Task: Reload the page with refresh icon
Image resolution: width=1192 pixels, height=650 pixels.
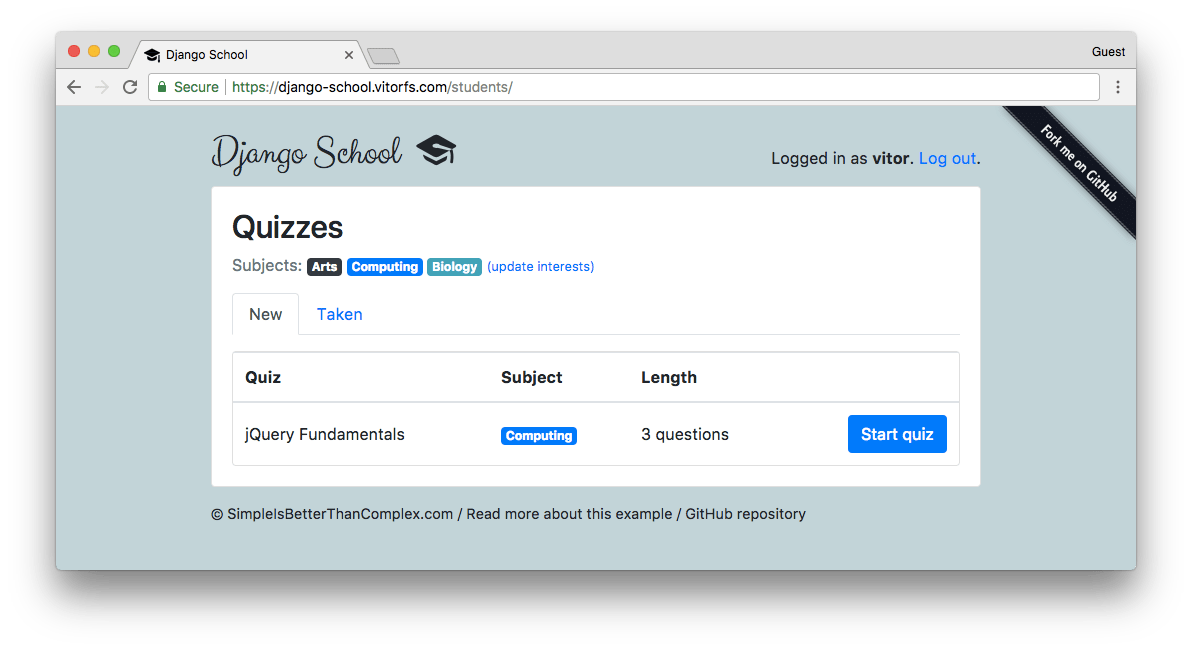Action: (130, 87)
